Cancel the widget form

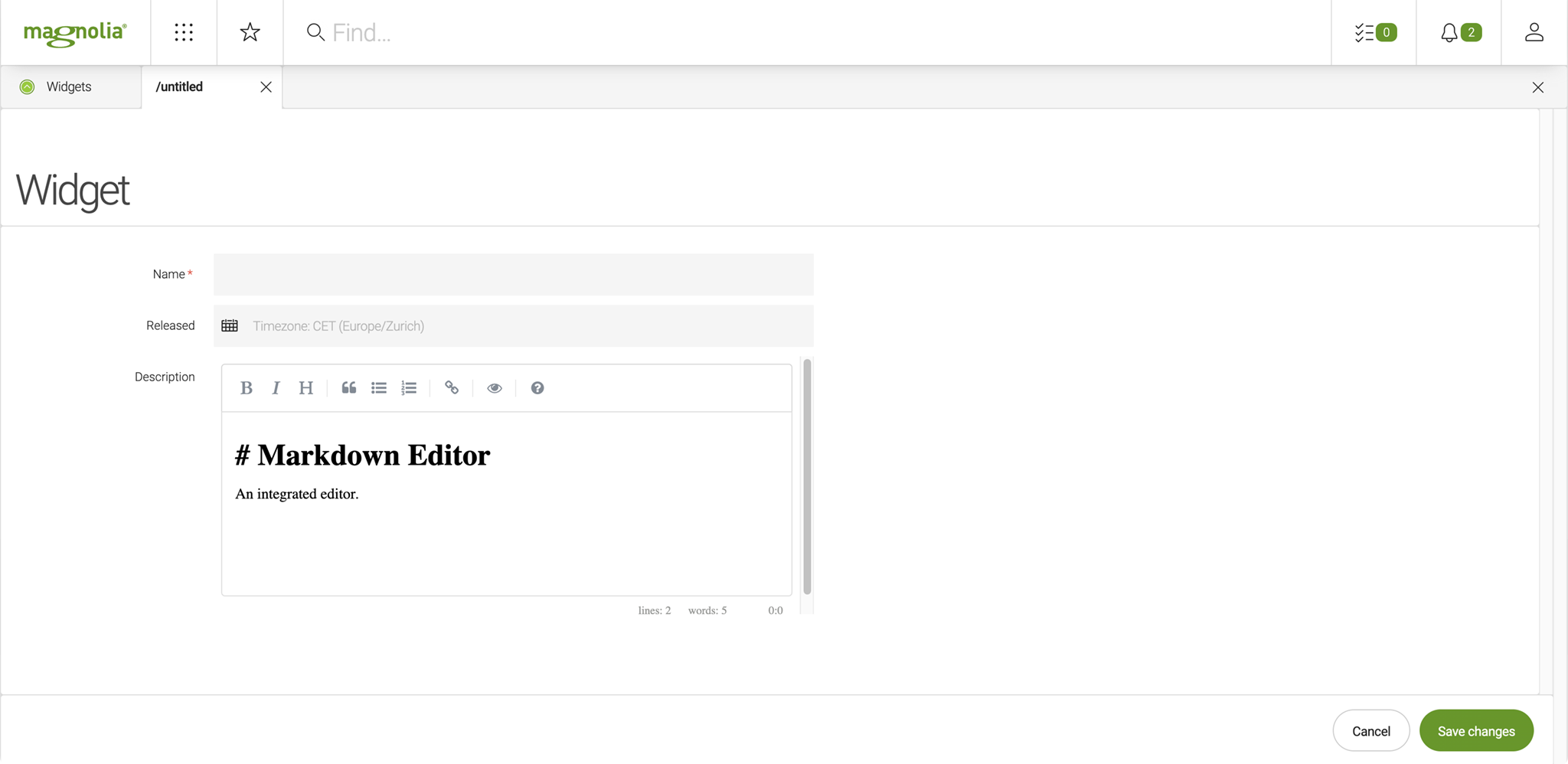pos(1370,731)
